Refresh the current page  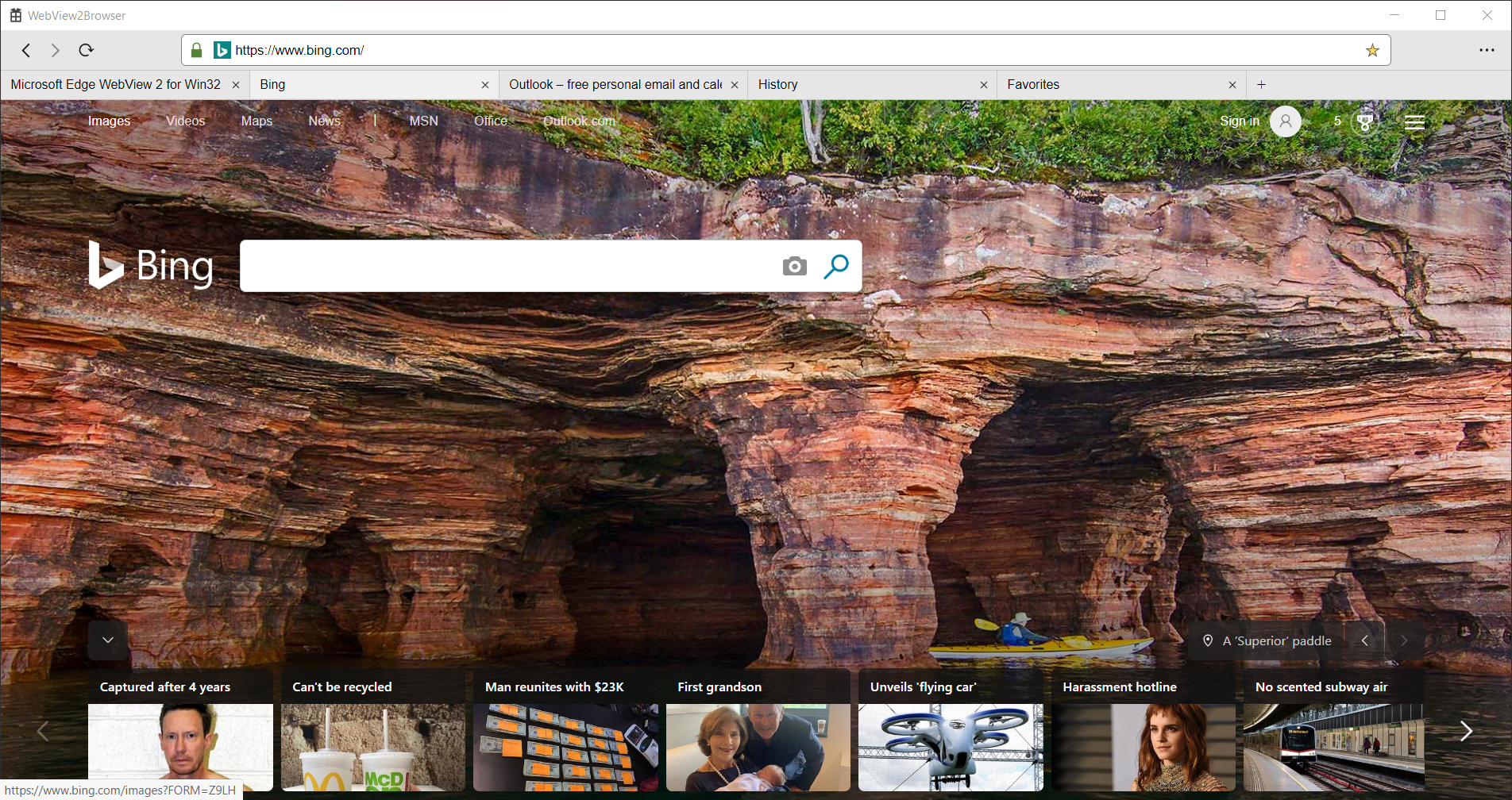tap(86, 49)
